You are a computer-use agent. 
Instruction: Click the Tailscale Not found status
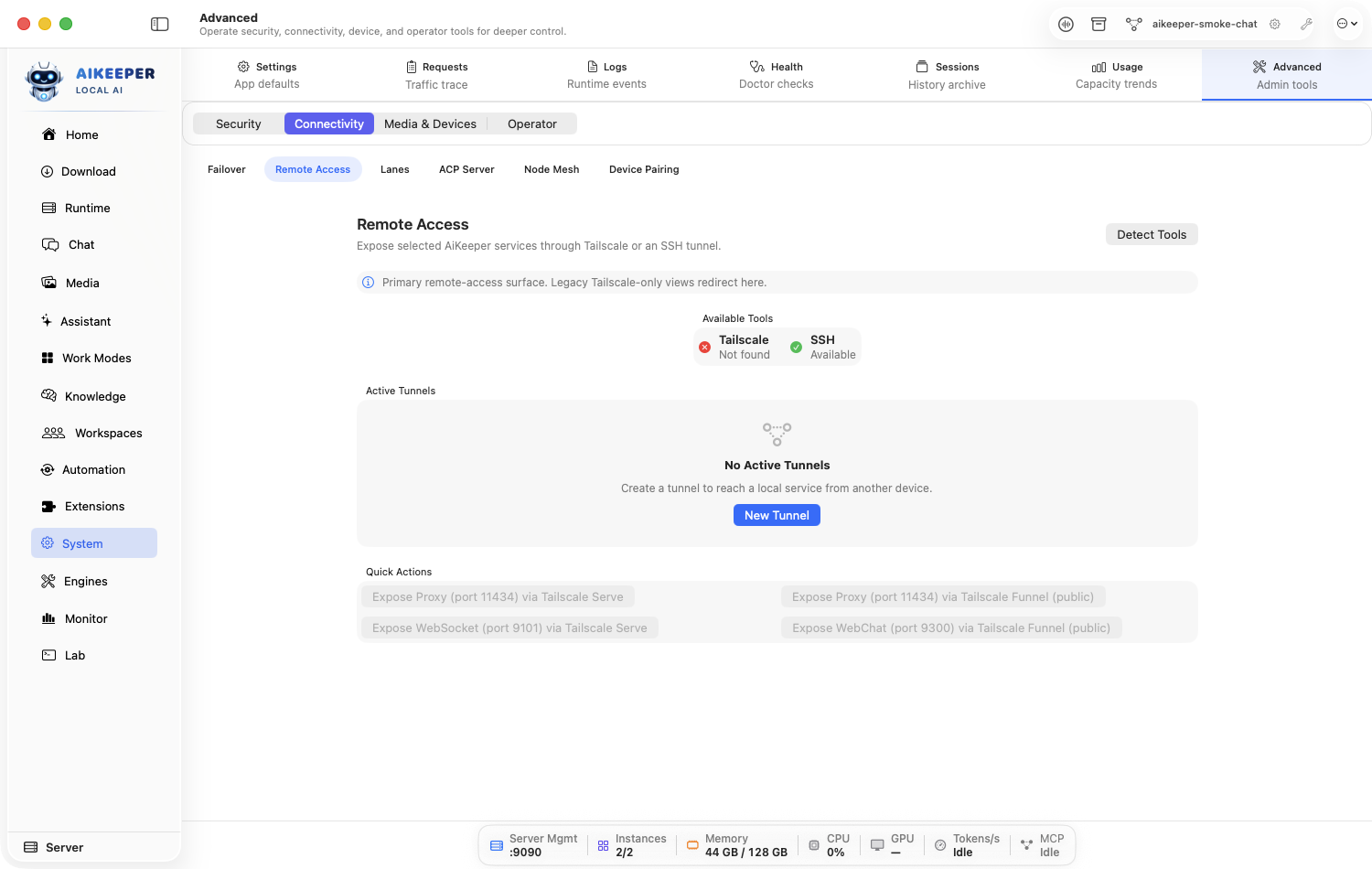pyautogui.click(x=735, y=347)
